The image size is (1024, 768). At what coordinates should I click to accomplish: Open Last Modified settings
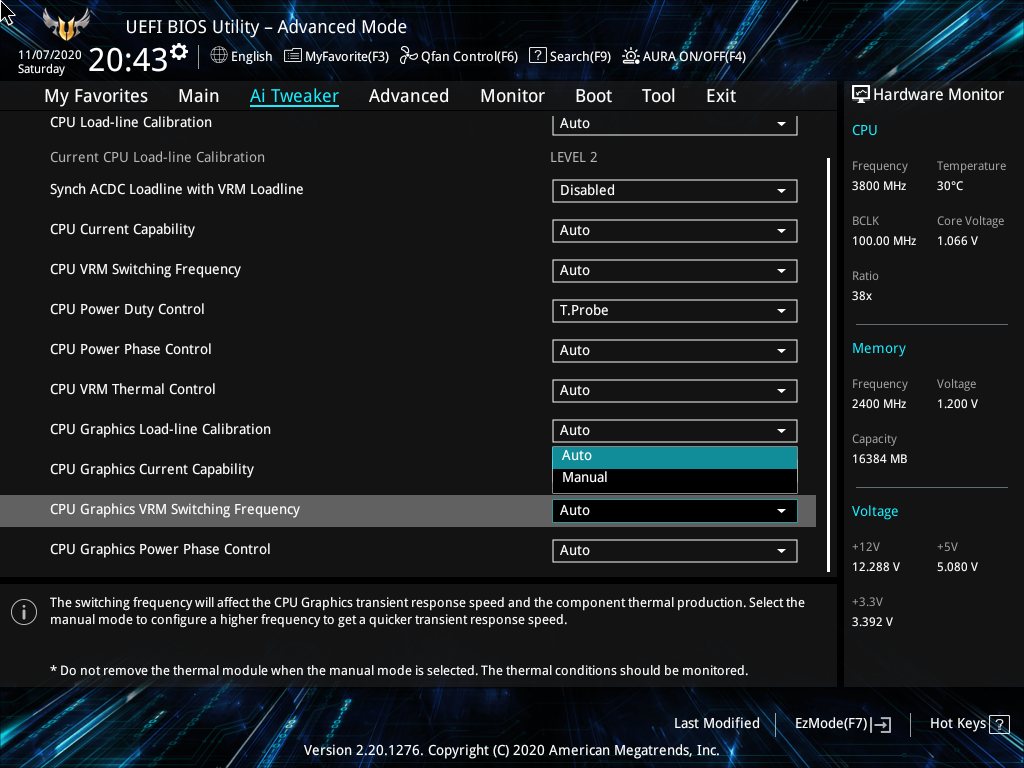pyautogui.click(x=716, y=724)
